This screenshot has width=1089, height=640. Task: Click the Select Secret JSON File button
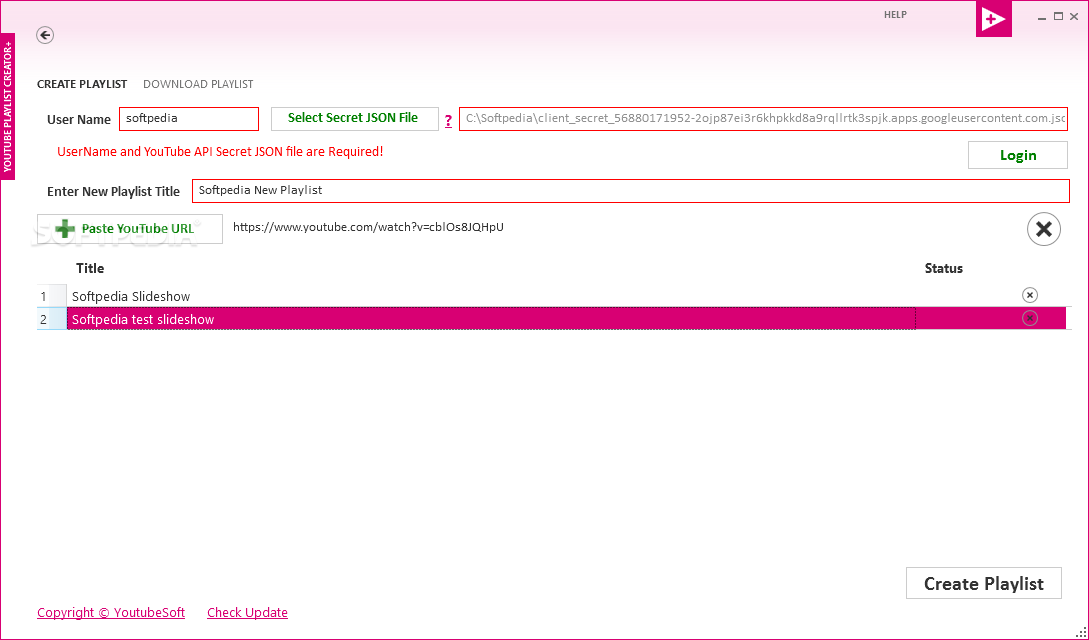(354, 119)
